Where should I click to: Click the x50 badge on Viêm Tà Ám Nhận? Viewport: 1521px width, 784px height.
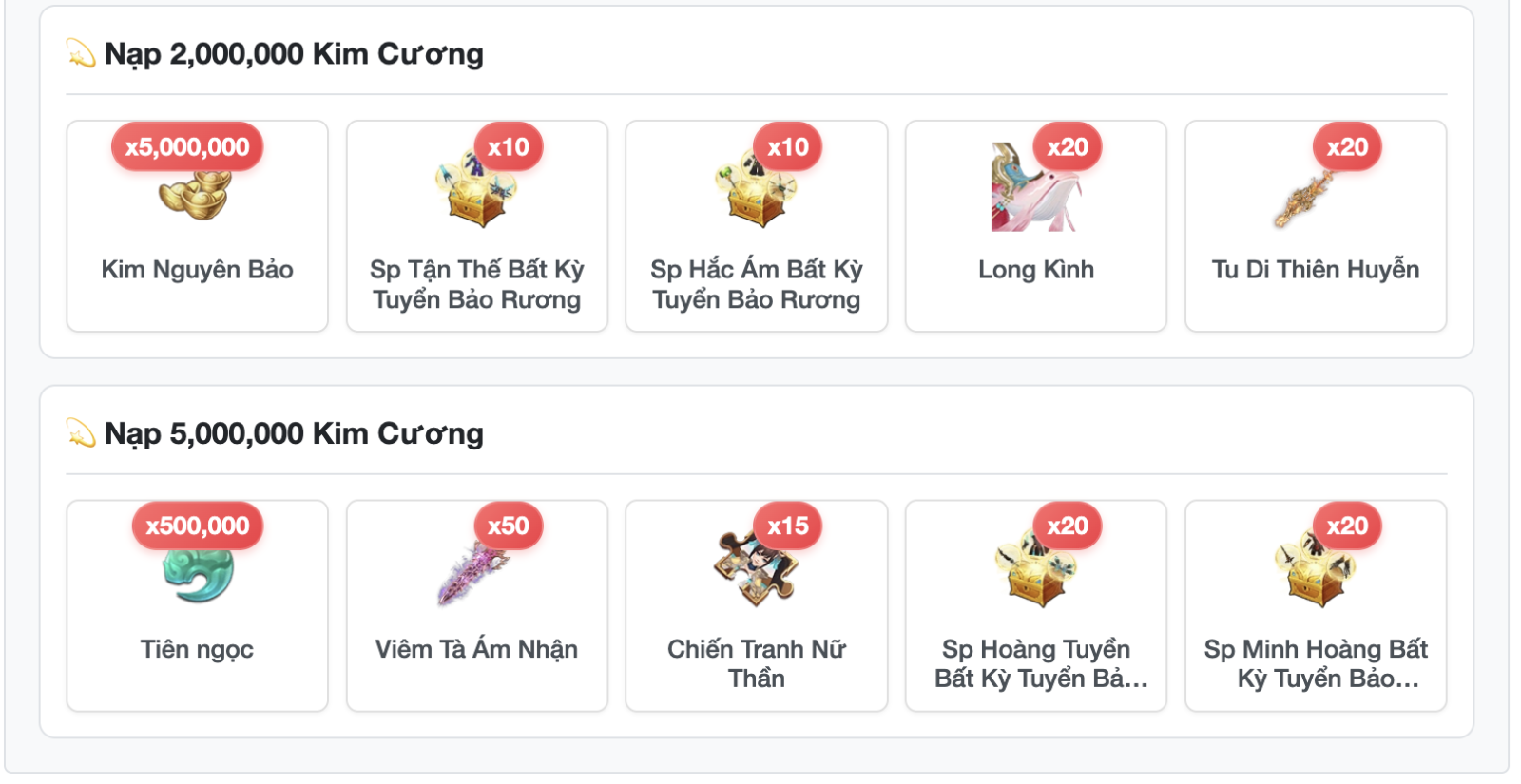tap(509, 526)
